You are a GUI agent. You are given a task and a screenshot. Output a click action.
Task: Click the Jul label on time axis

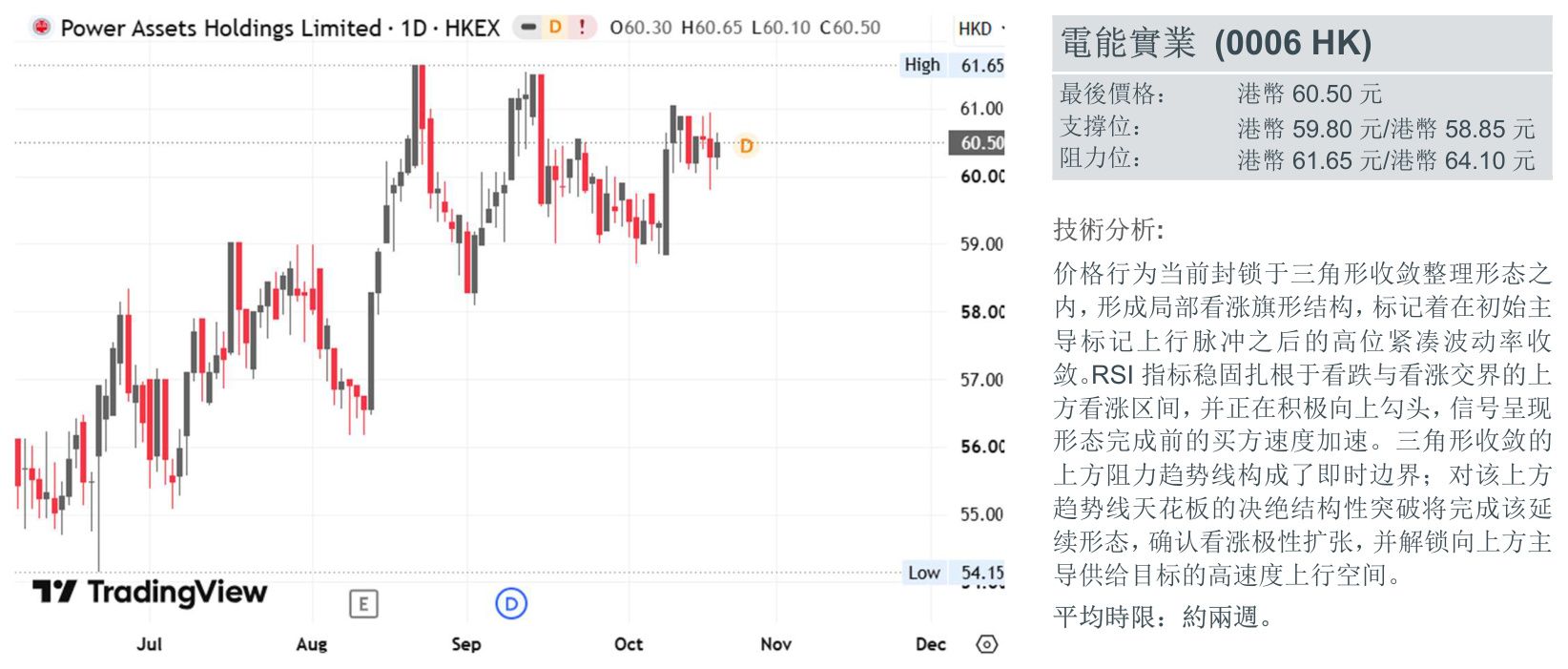tap(149, 644)
